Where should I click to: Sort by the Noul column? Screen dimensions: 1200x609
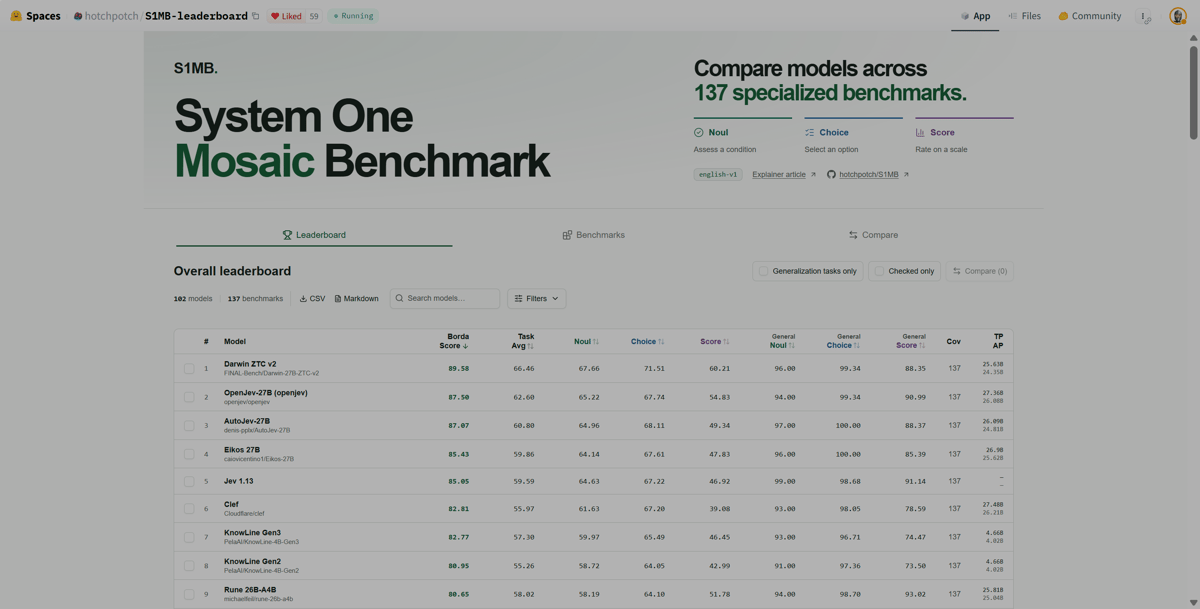(587, 342)
